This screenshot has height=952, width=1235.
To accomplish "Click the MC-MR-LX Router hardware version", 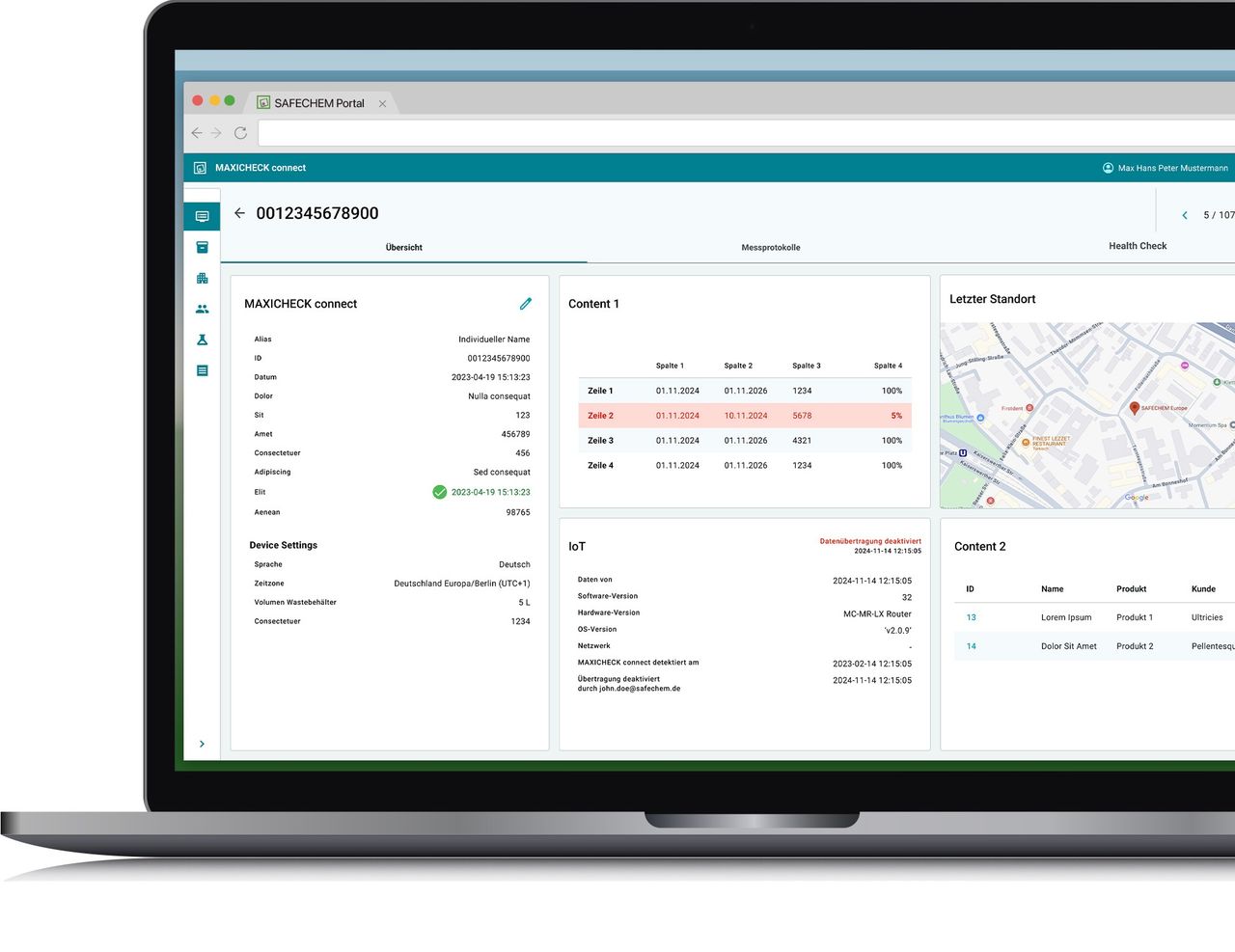I will click(877, 613).
